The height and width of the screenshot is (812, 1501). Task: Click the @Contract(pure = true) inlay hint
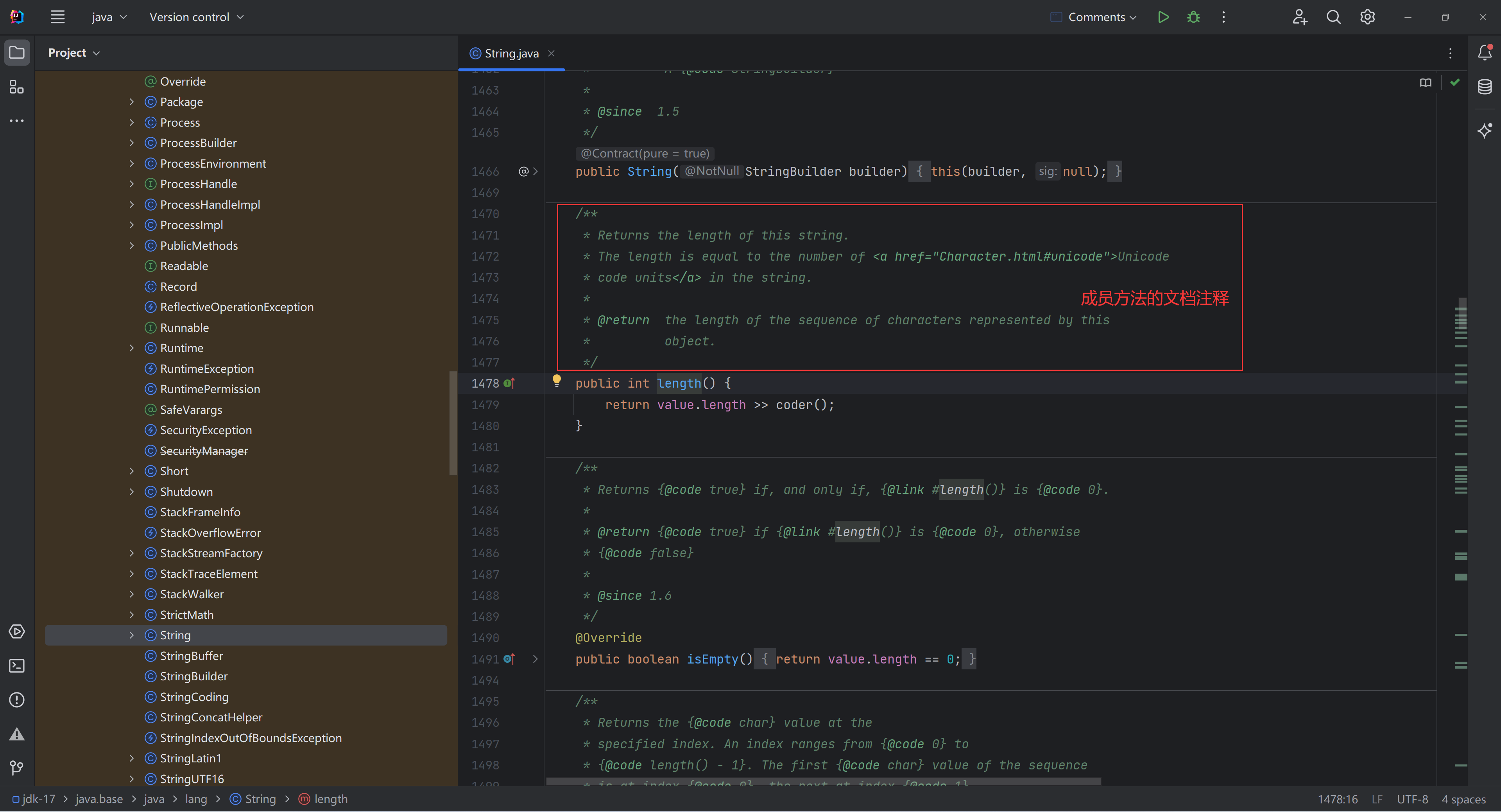click(x=645, y=153)
